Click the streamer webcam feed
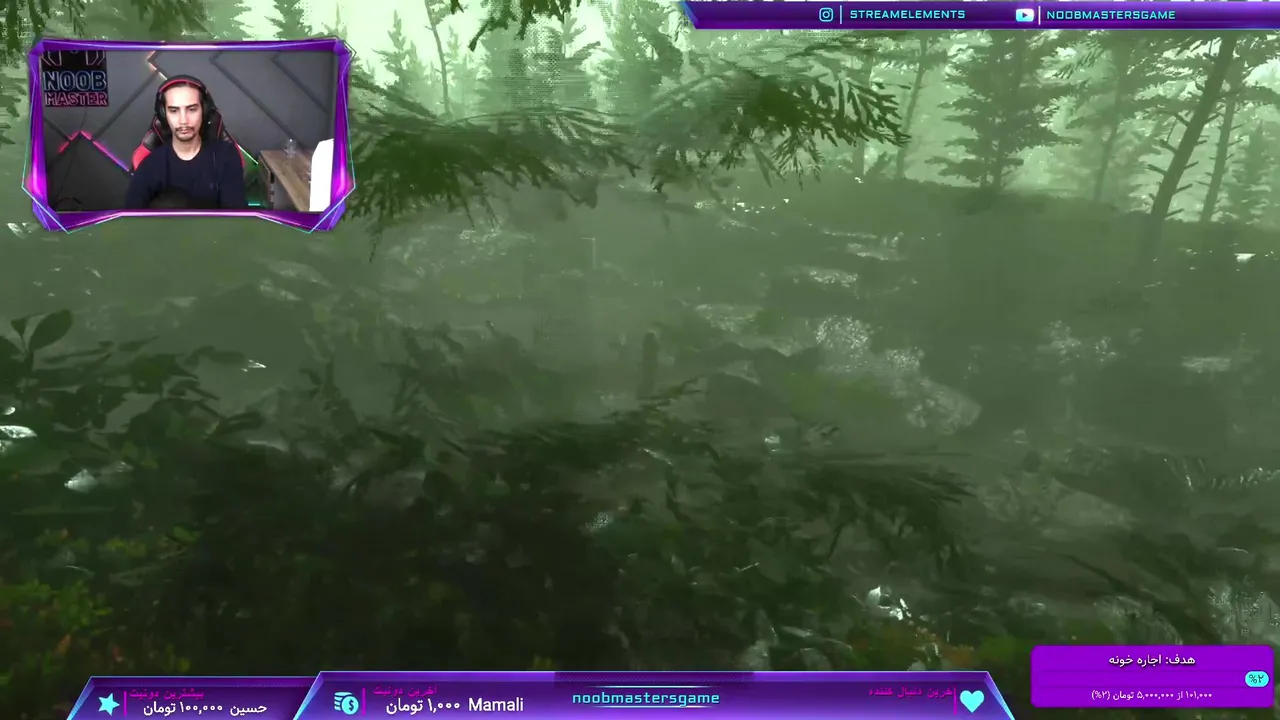This screenshot has height=720, width=1280. pos(188,130)
